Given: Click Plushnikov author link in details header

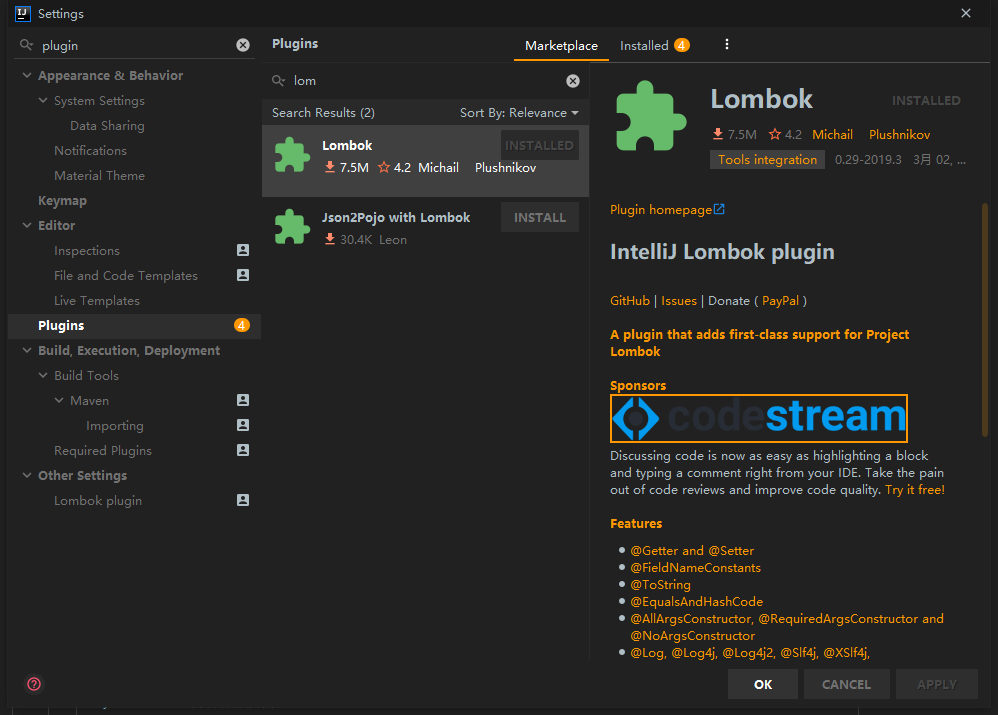Looking at the screenshot, I should [x=899, y=134].
